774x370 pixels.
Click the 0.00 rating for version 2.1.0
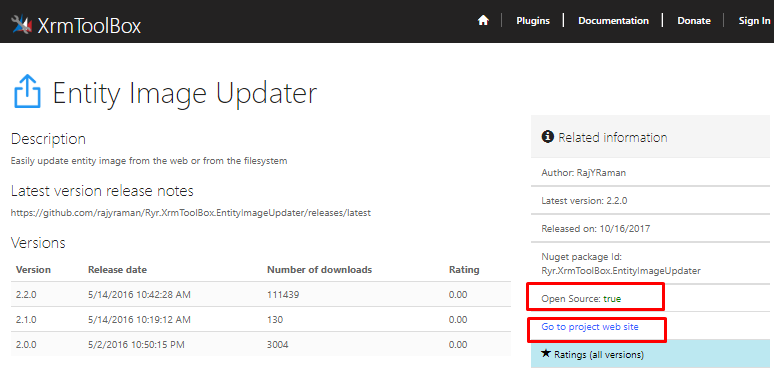(x=458, y=320)
